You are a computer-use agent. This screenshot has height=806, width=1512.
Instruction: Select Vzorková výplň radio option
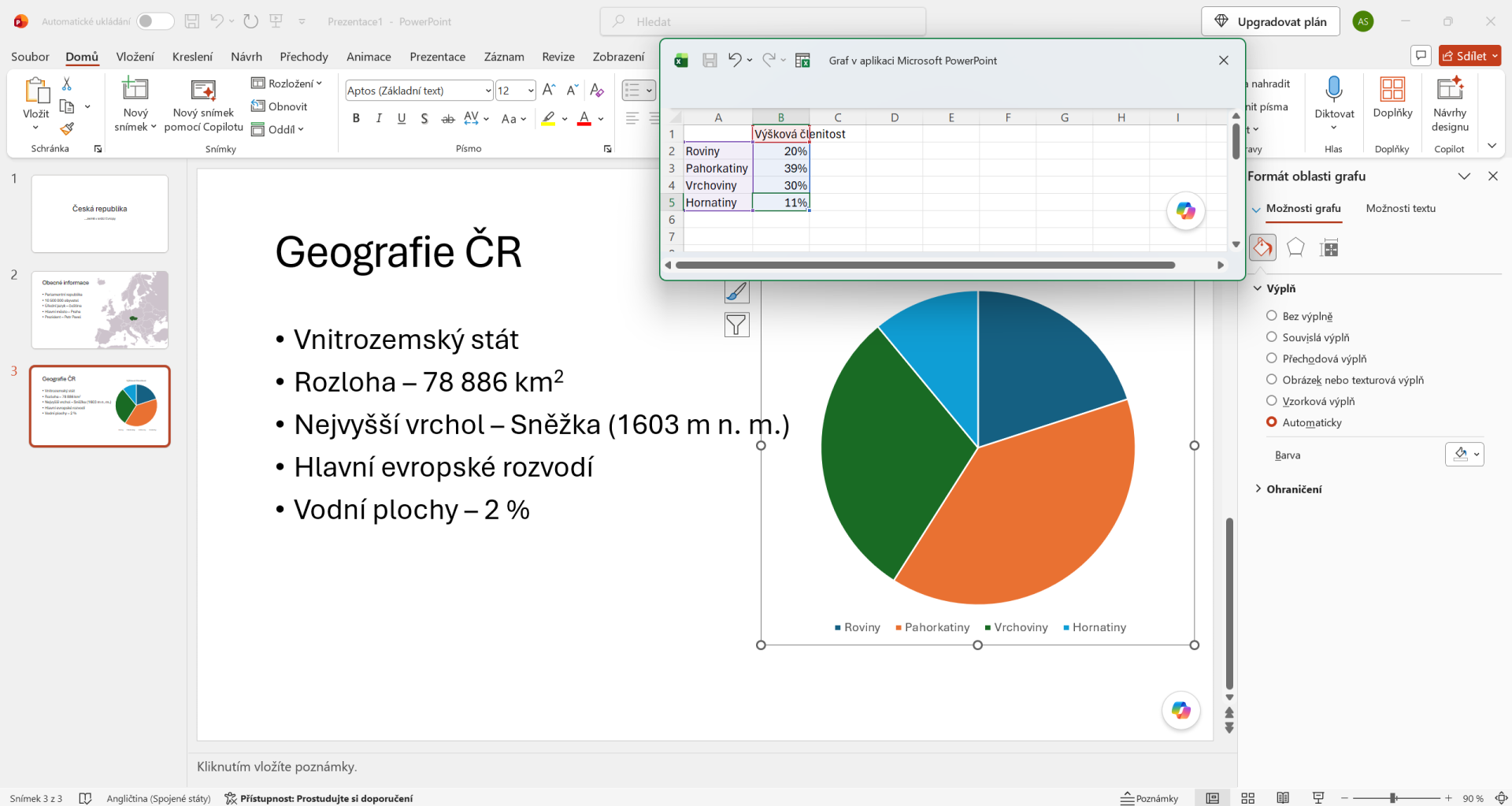coord(1271,400)
